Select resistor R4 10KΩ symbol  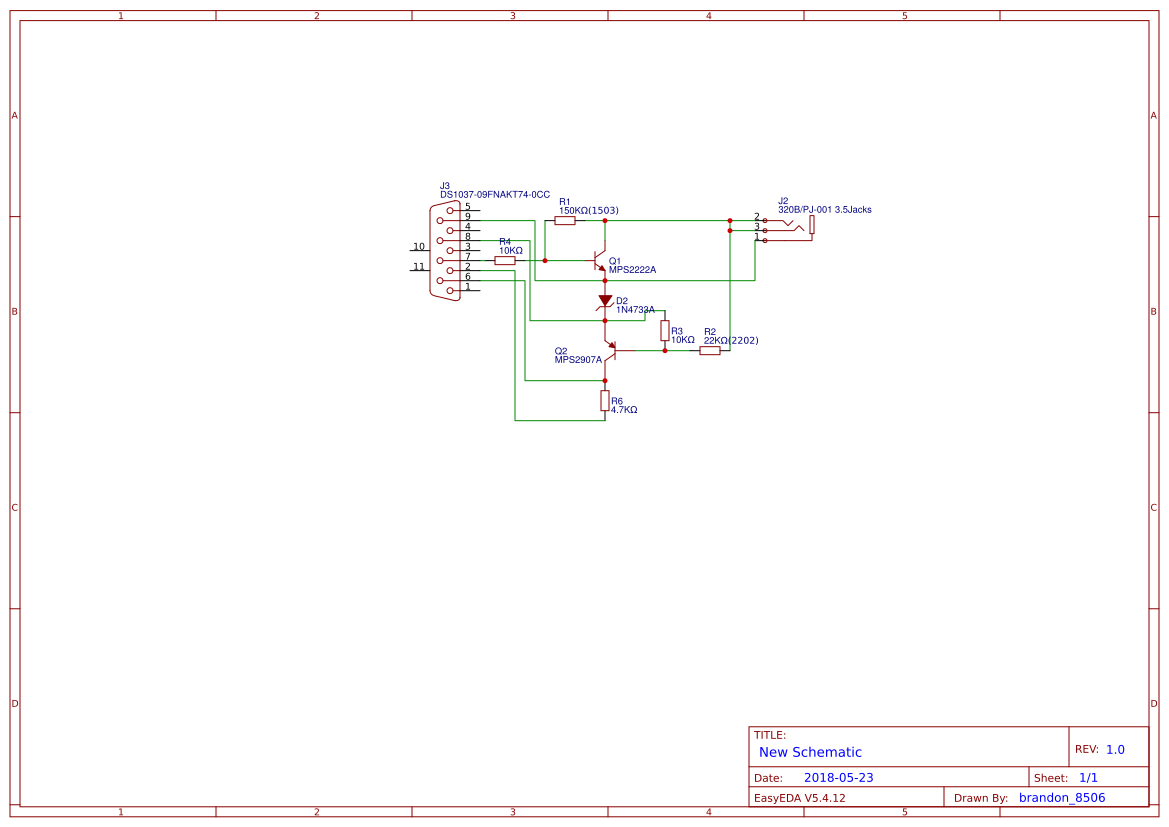tap(505, 260)
